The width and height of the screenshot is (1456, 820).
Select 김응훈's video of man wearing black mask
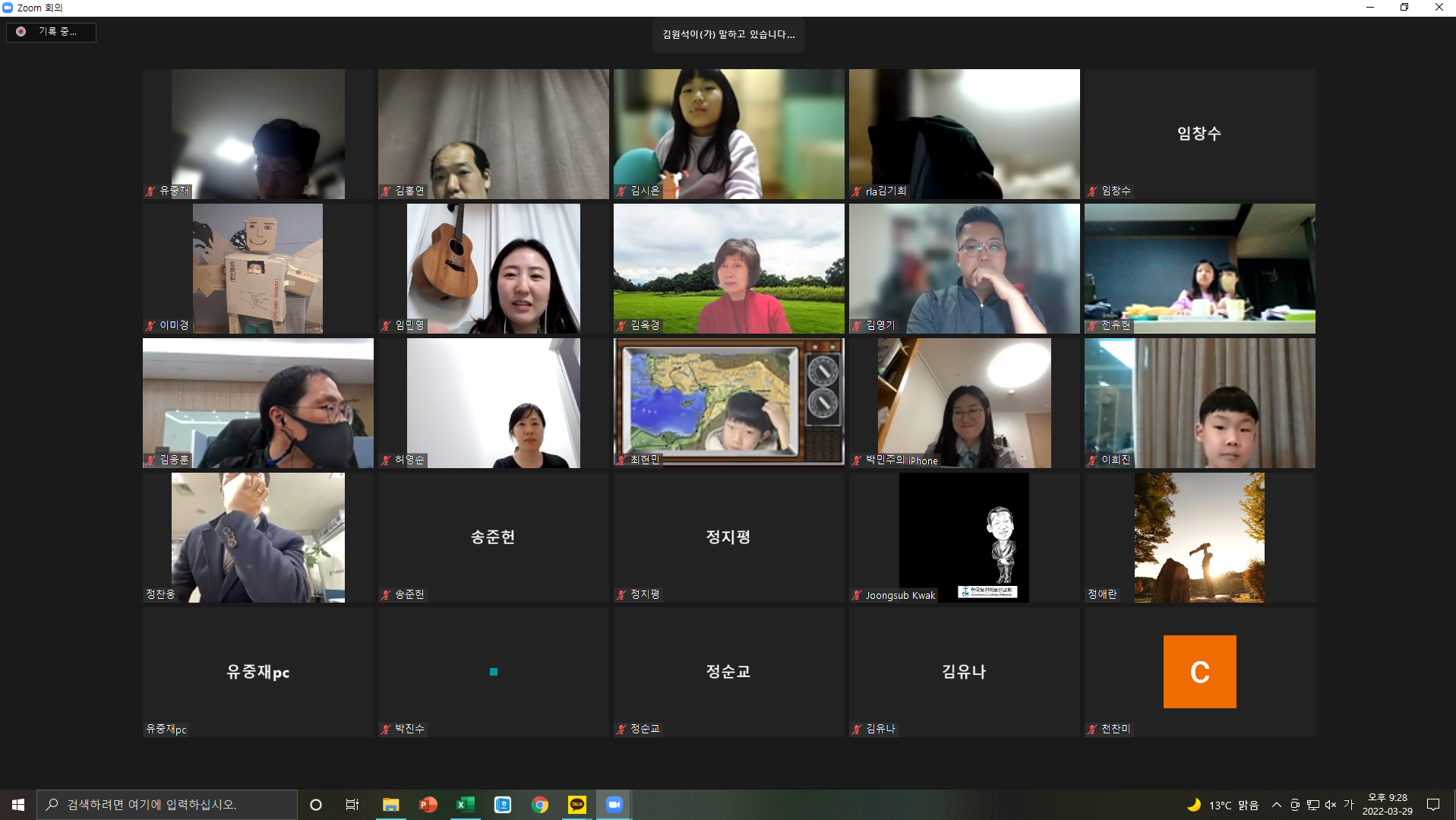258,403
